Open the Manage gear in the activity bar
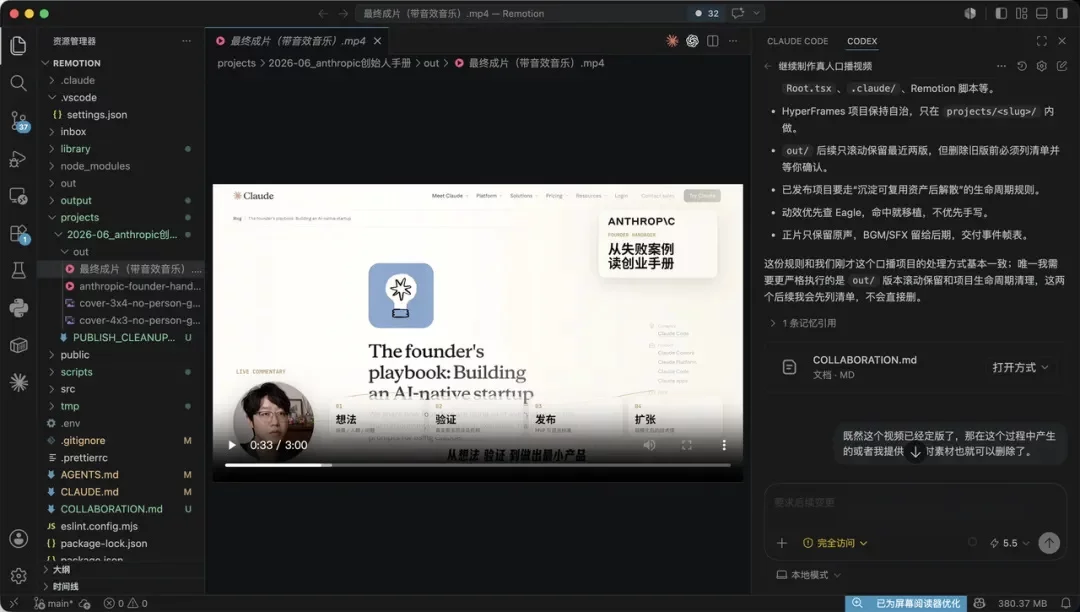Image resolution: width=1080 pixels, height=612 pixels. tap(19, 576)
